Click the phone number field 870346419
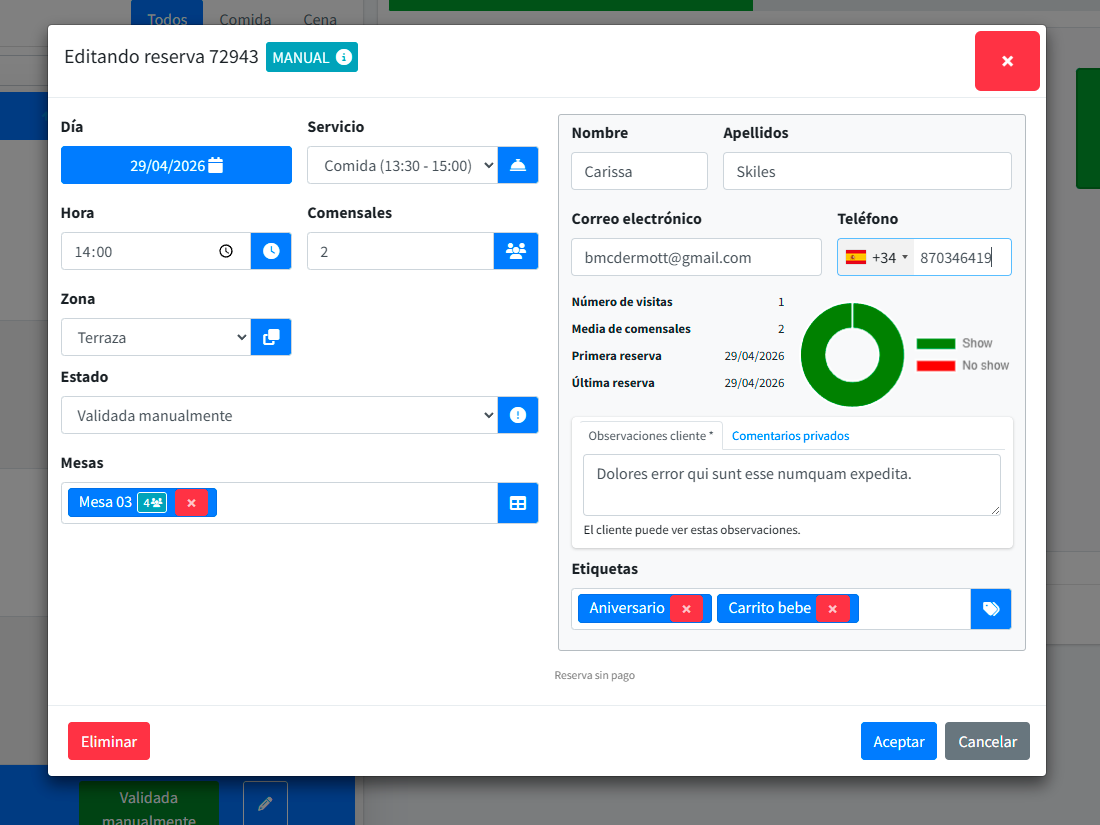1100x825 pixels. 961,257
